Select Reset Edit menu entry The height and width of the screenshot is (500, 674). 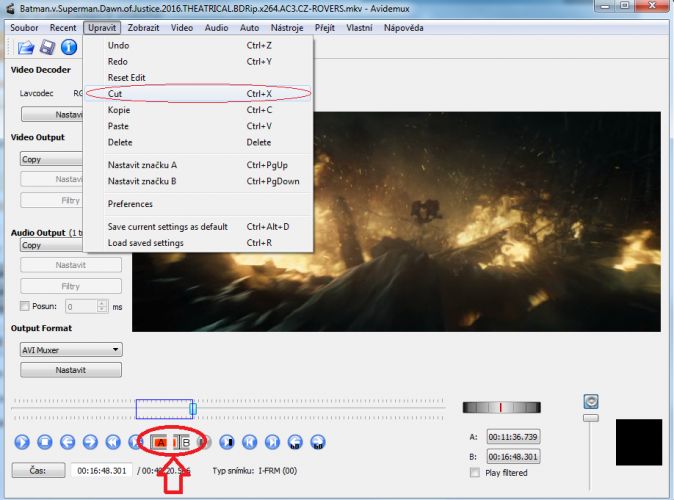[x=198, y=77]
